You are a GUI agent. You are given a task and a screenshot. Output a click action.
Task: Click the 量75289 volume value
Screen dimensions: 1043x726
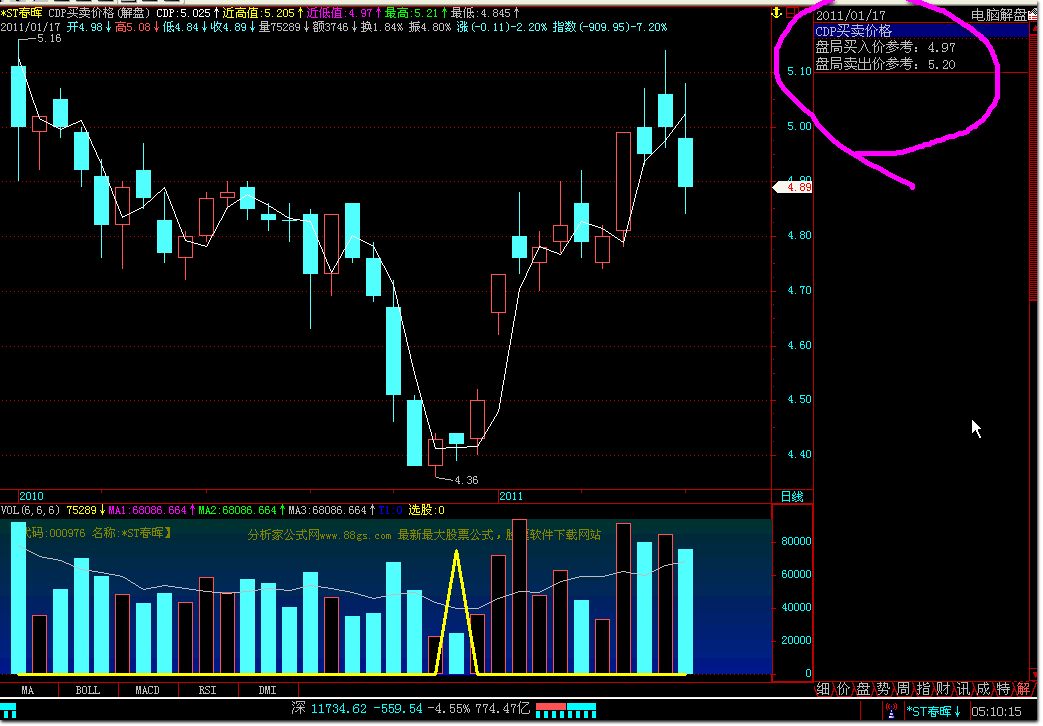click(279, 27)
